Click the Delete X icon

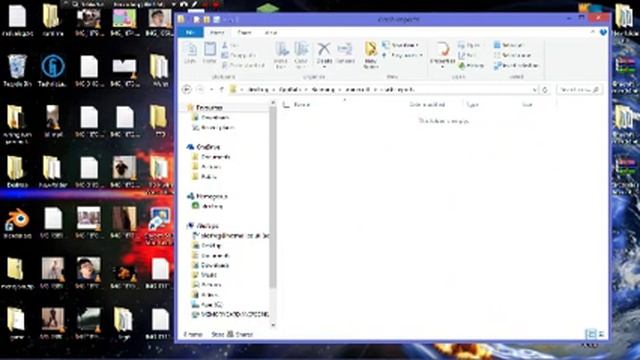coord(324,49)
